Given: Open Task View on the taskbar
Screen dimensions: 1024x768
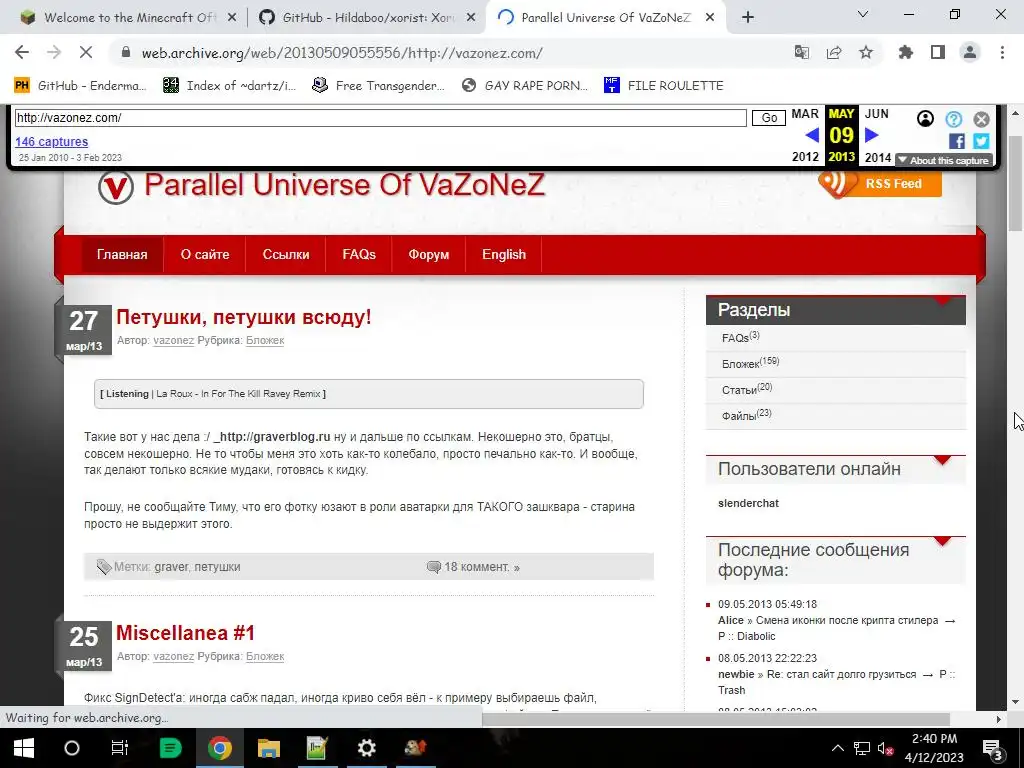Looking at the screenshot, I should [x=120, y=748].
